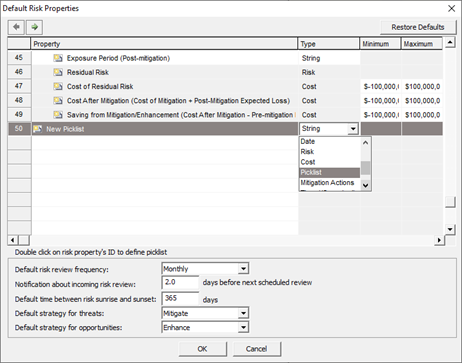Click the Minimum column header
The width and height of the screenshot is (462, 363).
tap(380, 44)
